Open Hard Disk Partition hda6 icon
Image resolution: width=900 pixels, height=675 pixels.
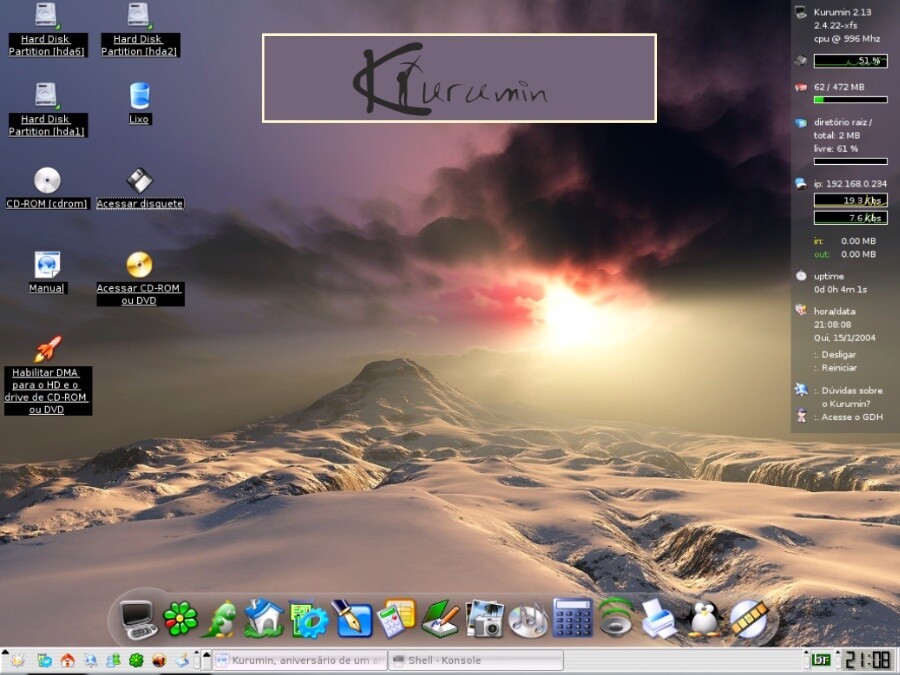pyautogui.click(x=46, y=16)
